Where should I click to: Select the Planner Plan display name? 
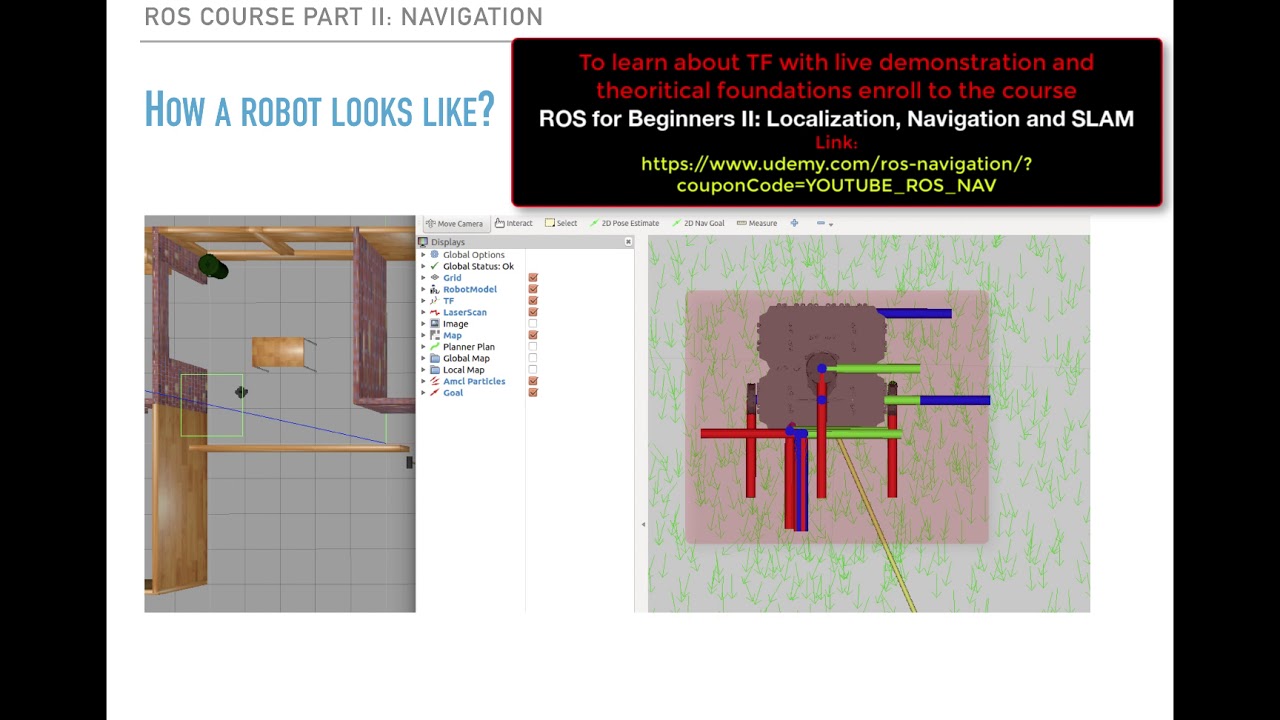[469, 347]
